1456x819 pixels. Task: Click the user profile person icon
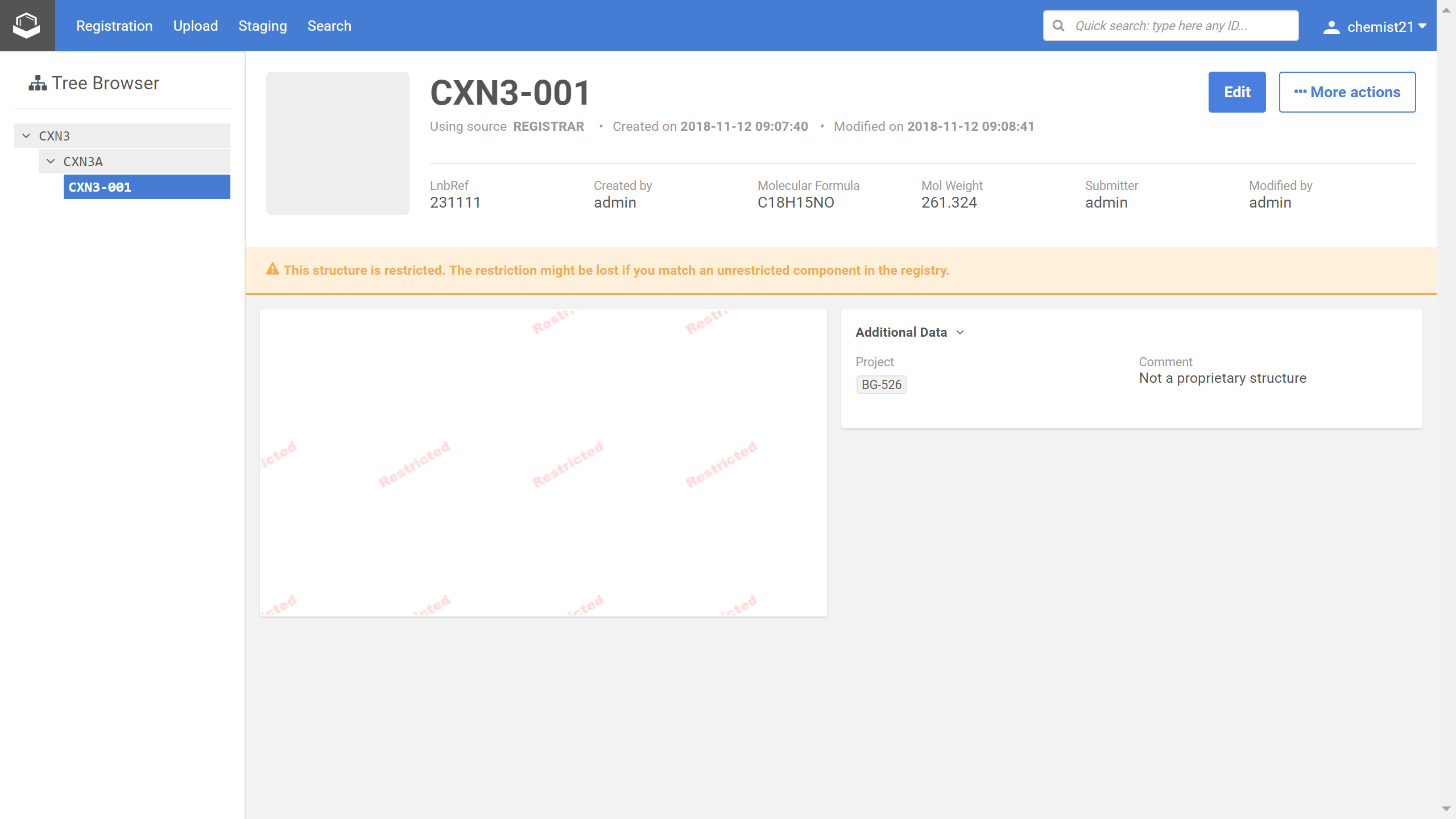point(1331,27)
